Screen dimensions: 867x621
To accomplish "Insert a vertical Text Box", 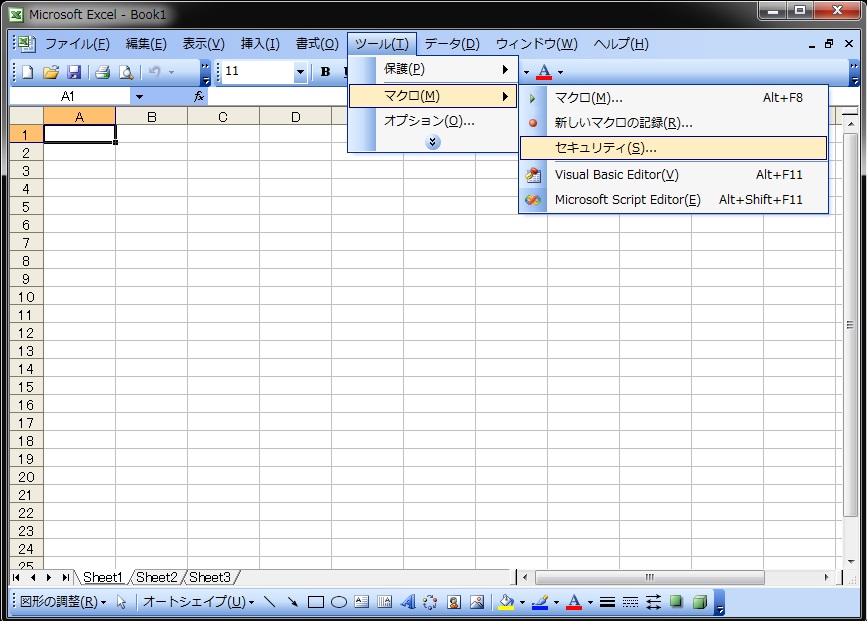I will [384, 602].
